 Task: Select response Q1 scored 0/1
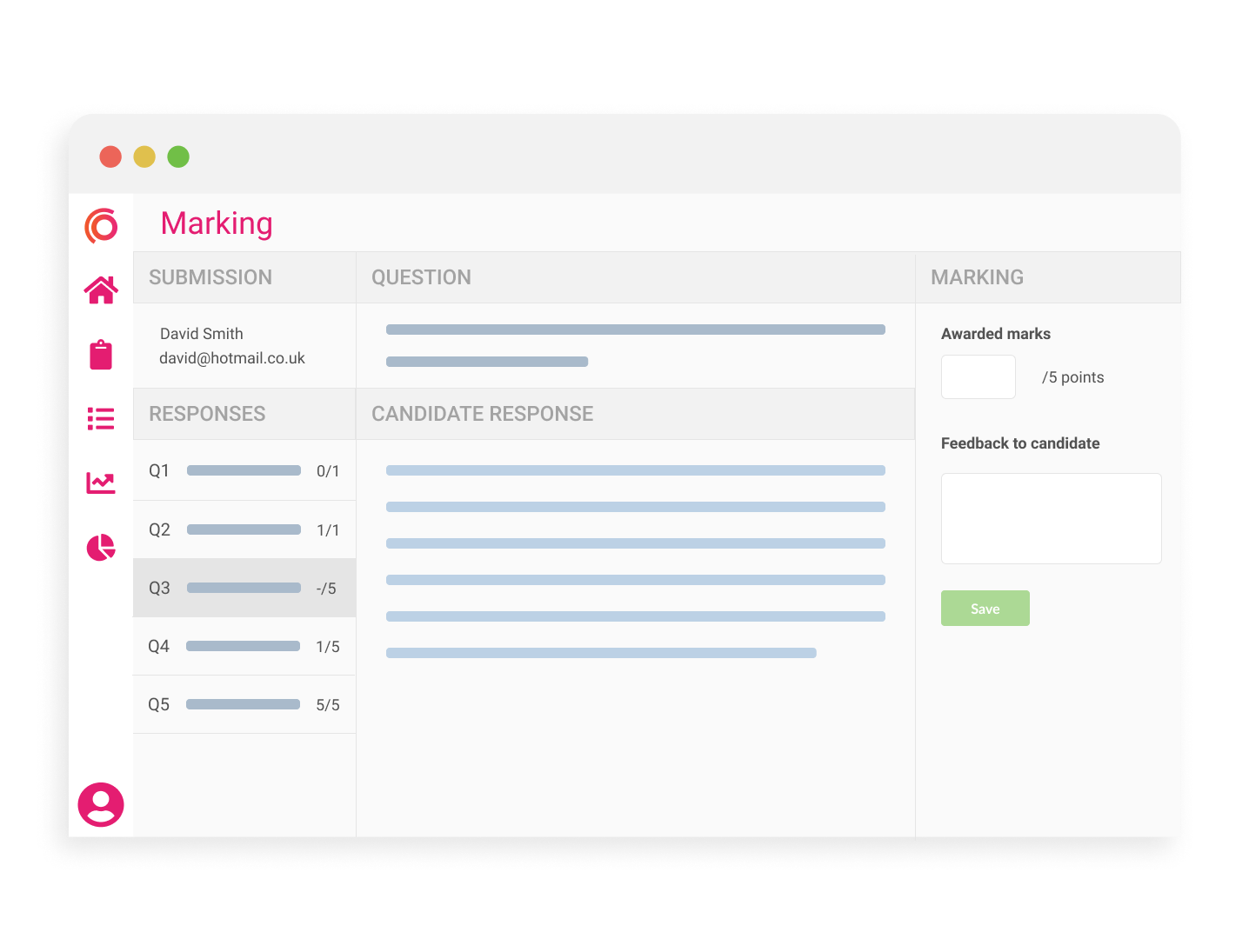pyautogui.click(x=244, y=470)
